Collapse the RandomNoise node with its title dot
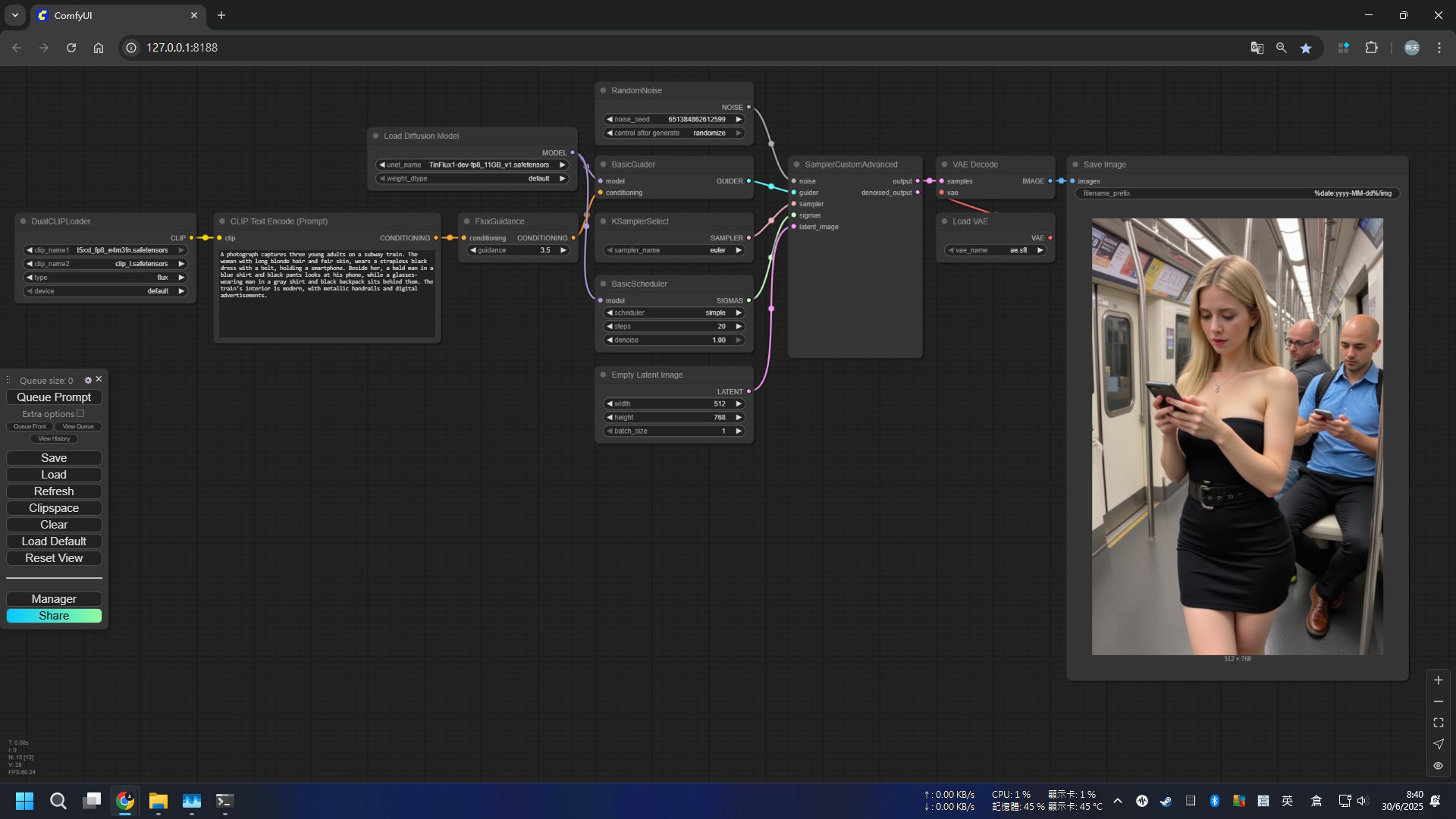Screen dimensions: 1456x819 pos(604,90)
